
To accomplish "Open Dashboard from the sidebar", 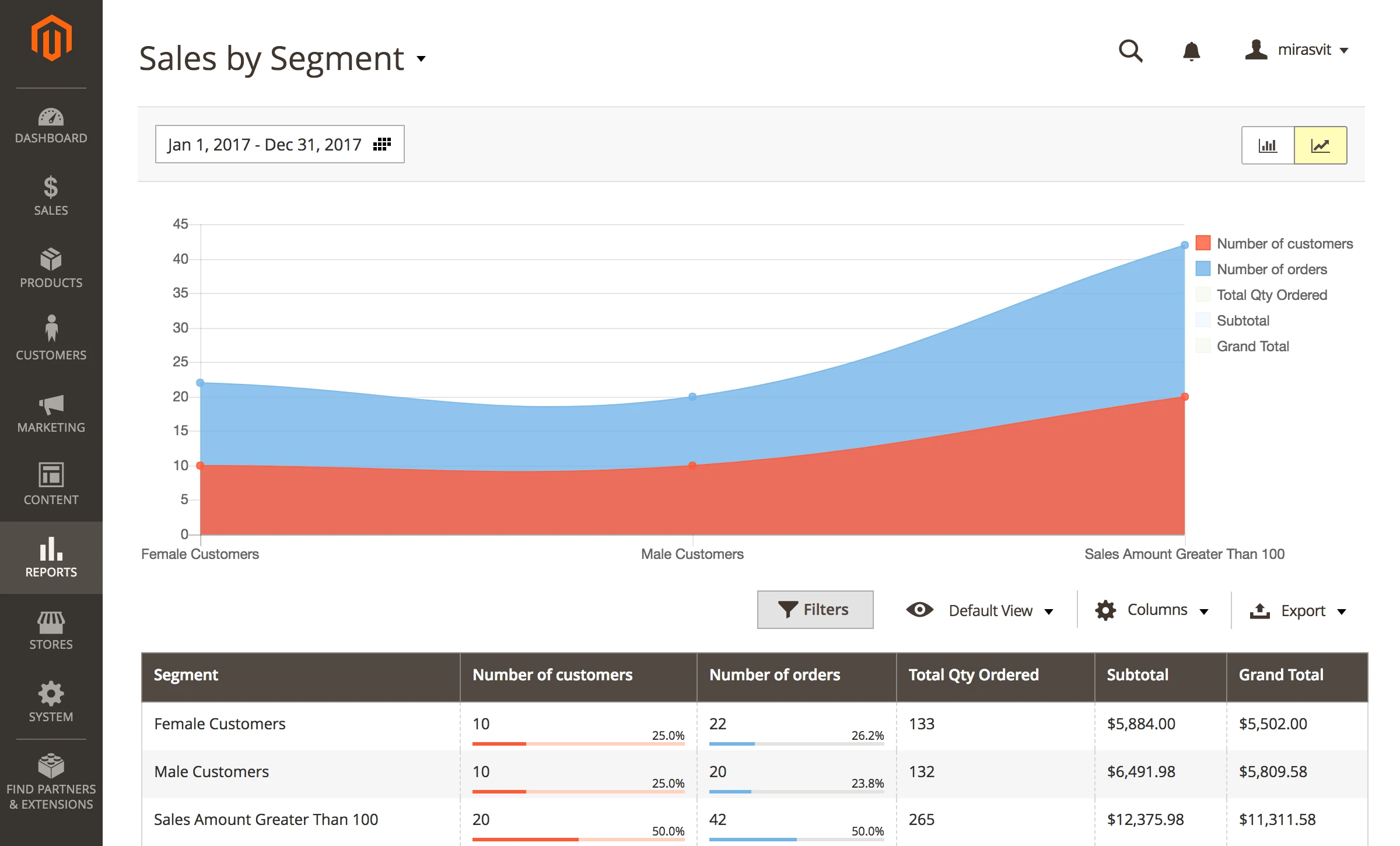I will coord(51,125).
